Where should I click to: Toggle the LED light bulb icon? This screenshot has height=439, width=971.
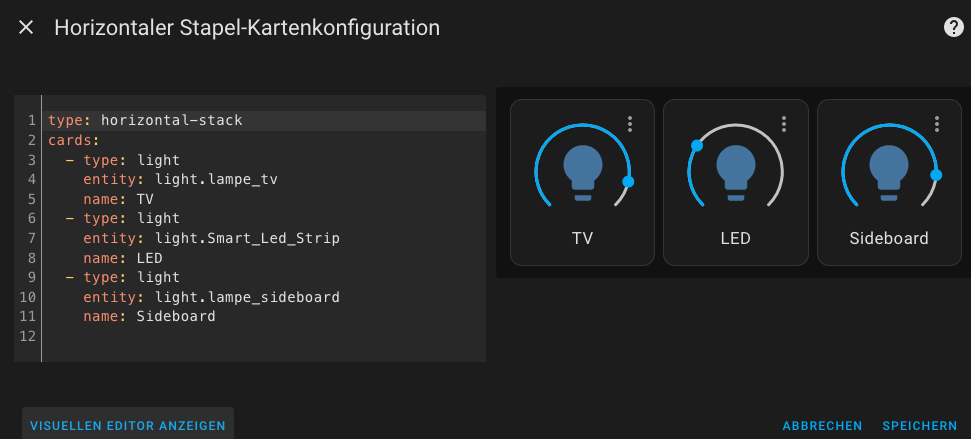736,172
